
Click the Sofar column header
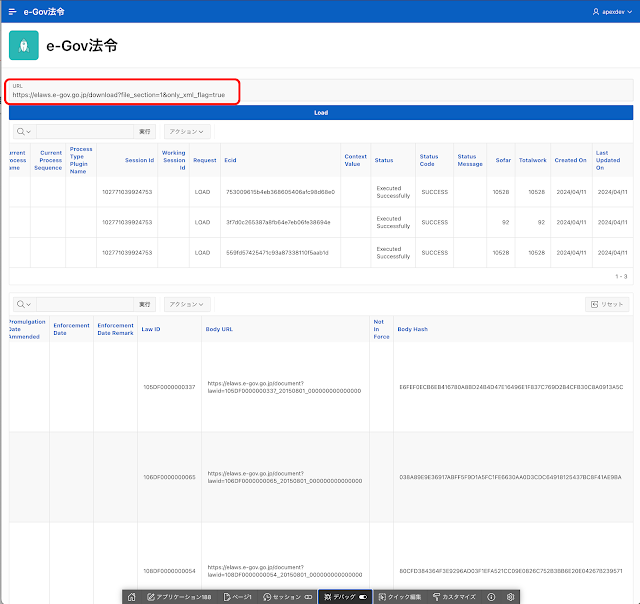[503, 160]
